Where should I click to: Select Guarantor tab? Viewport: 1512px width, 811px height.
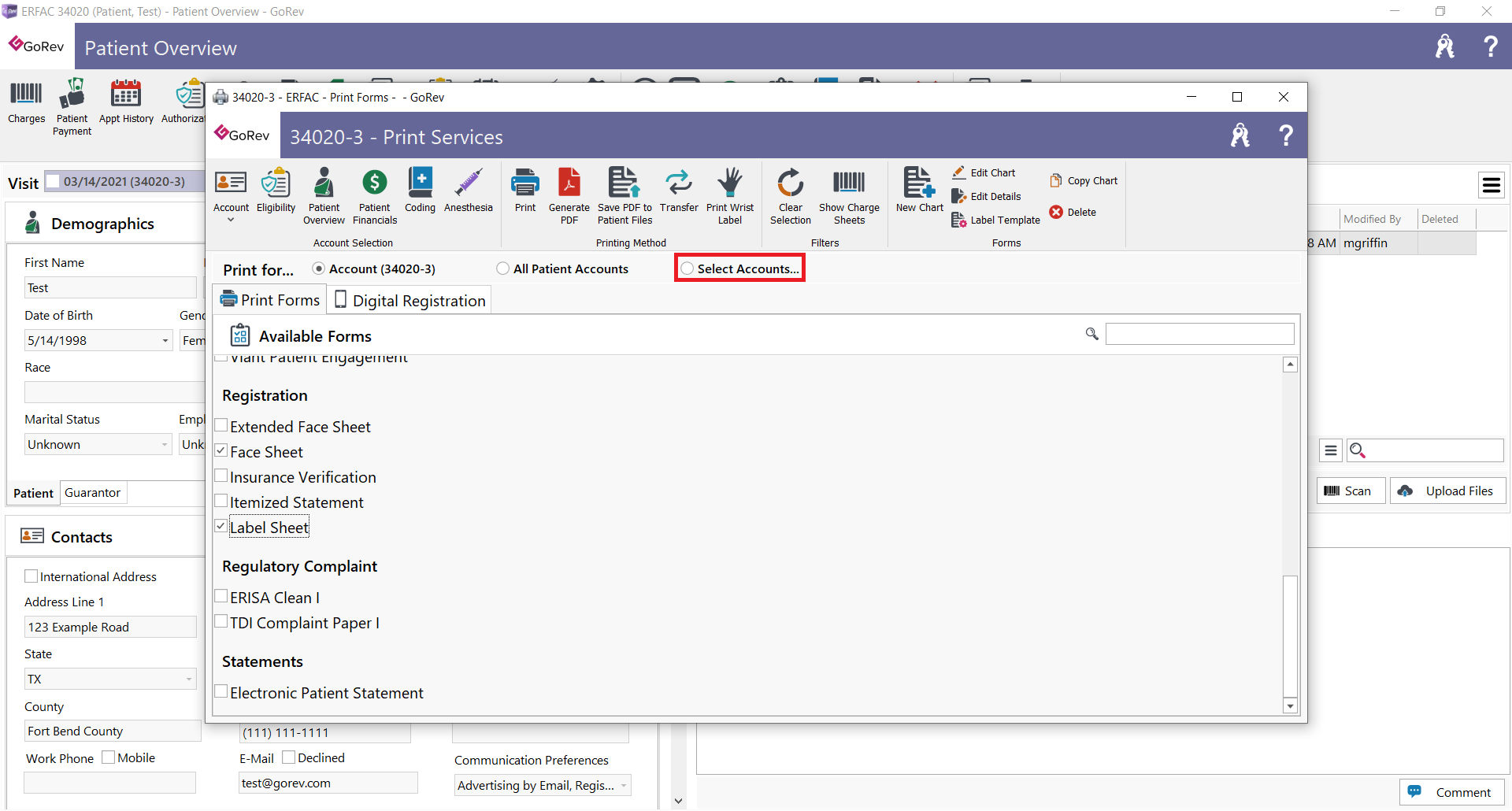(93, 492)
